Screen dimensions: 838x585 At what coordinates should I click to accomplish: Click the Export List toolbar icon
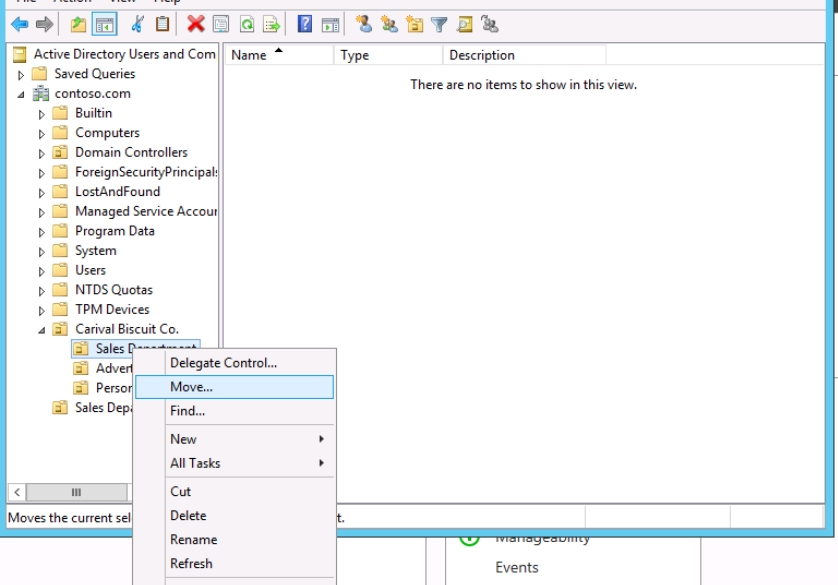[x=271, y=24]
